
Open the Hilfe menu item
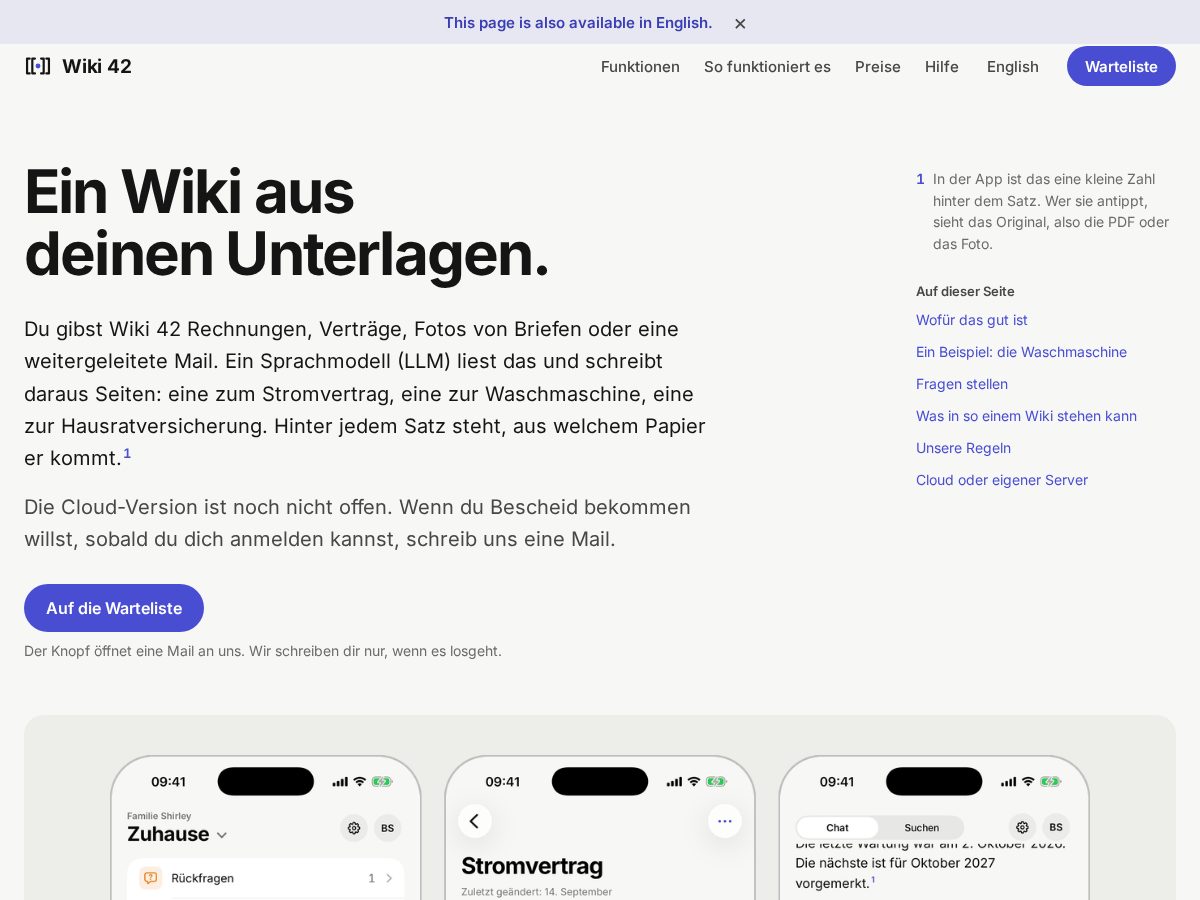(942, 66)
